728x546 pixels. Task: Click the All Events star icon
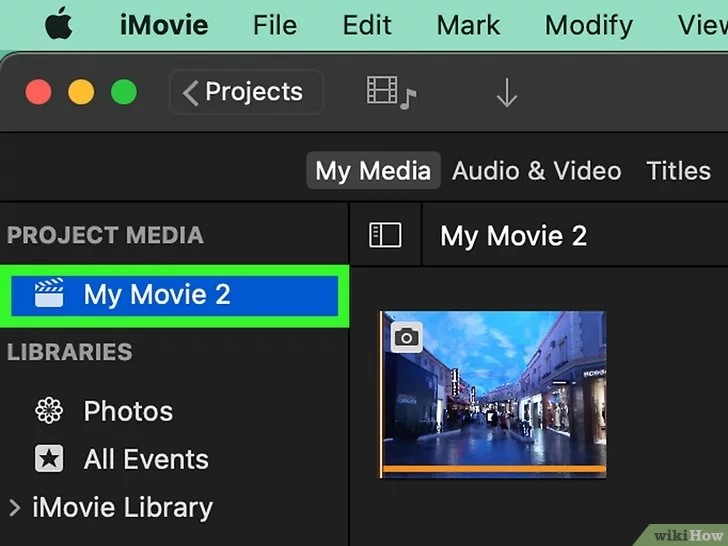point(49,458)
